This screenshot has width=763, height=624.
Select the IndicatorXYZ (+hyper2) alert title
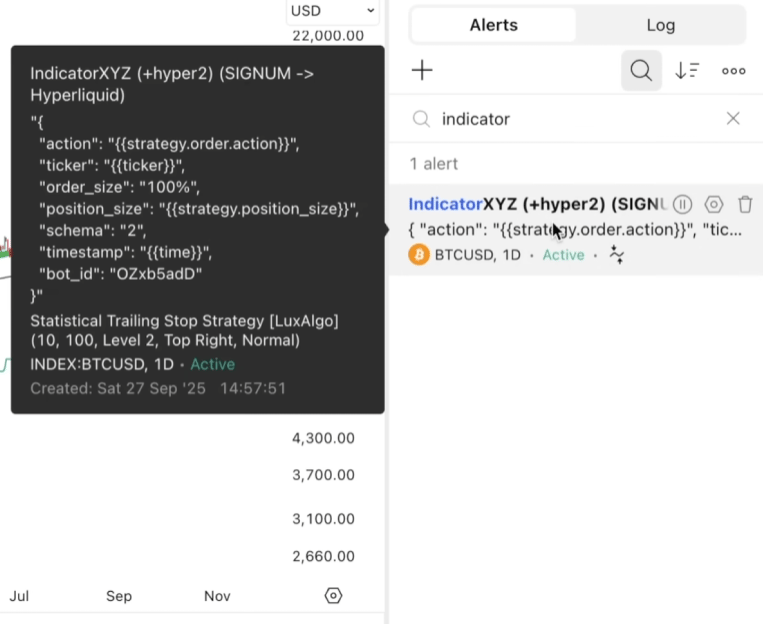[x=537, y=204]
